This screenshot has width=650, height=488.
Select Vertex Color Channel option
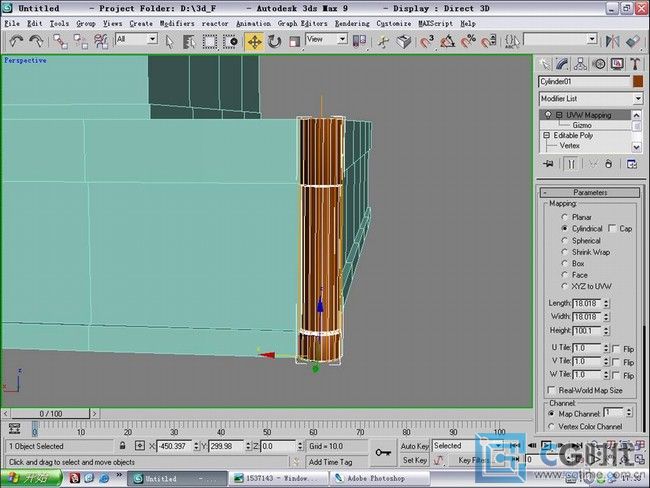551,426
